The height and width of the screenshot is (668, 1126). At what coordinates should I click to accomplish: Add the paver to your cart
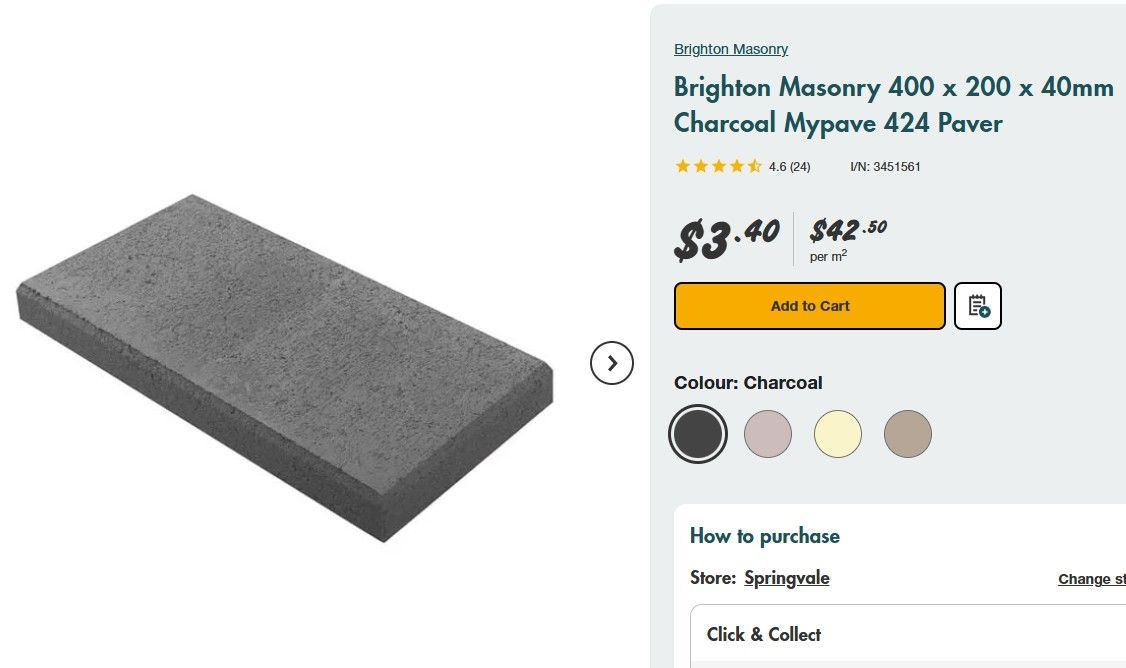(x=809, y=305)
